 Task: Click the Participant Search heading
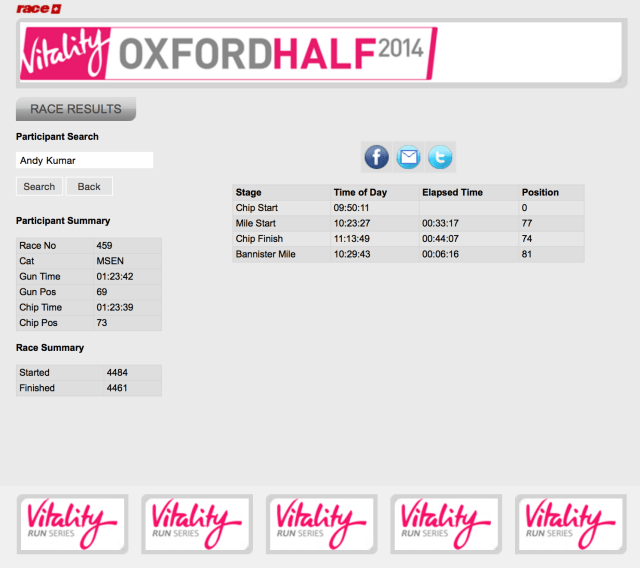click(x=57, y=137)
